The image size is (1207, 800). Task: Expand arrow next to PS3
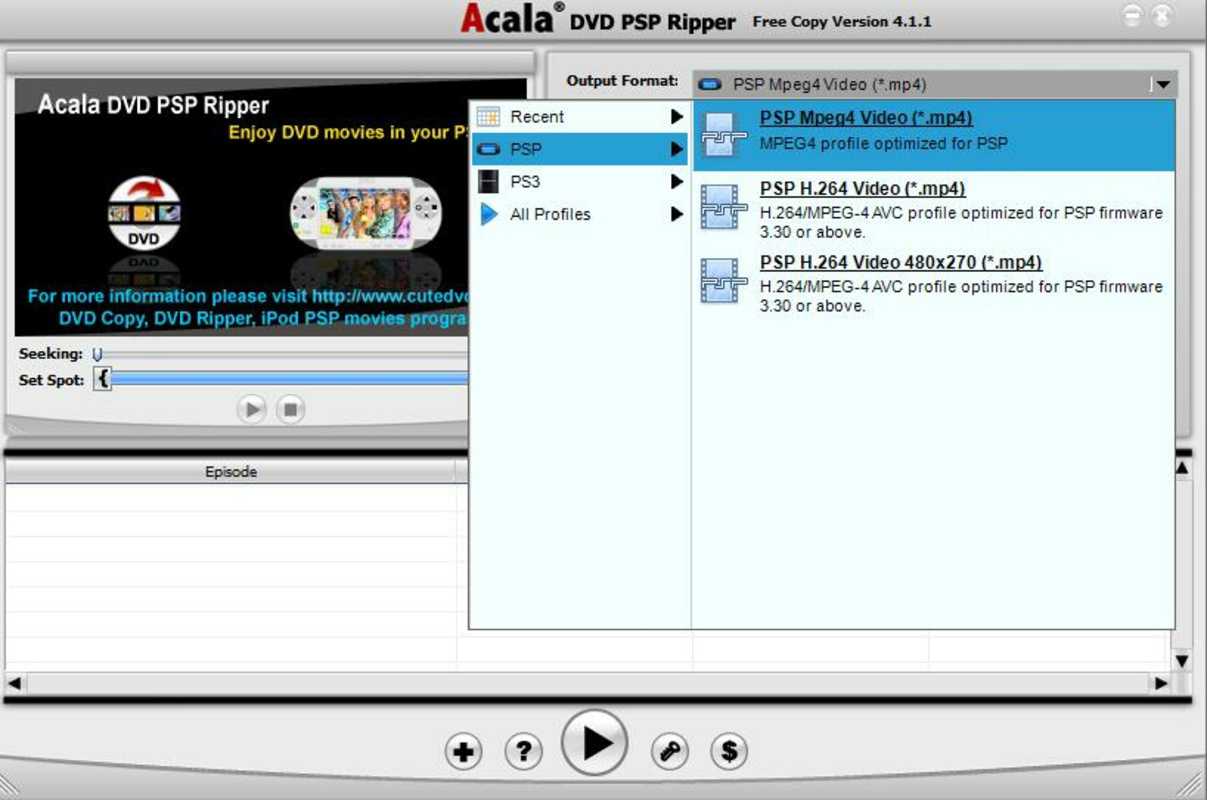click(677, 182)
